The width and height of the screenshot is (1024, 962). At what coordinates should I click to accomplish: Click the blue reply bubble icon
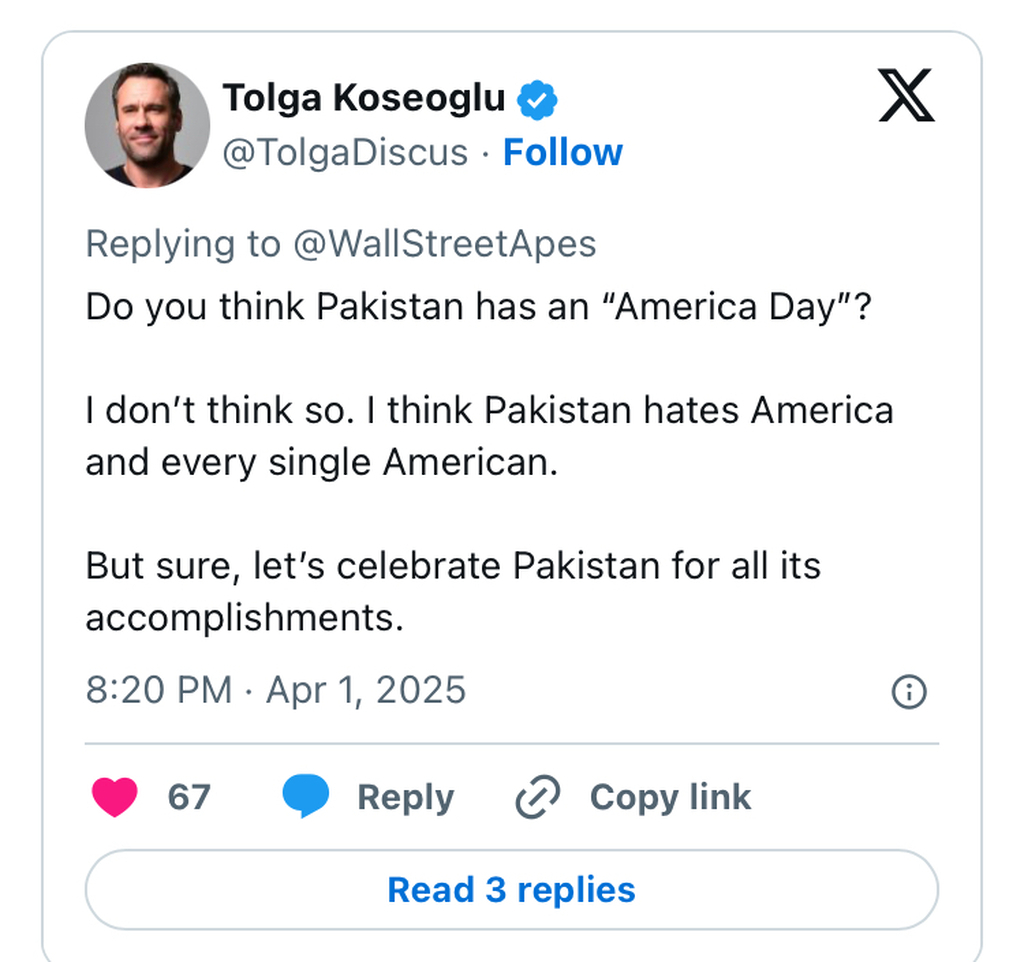[x=305, y=797]
